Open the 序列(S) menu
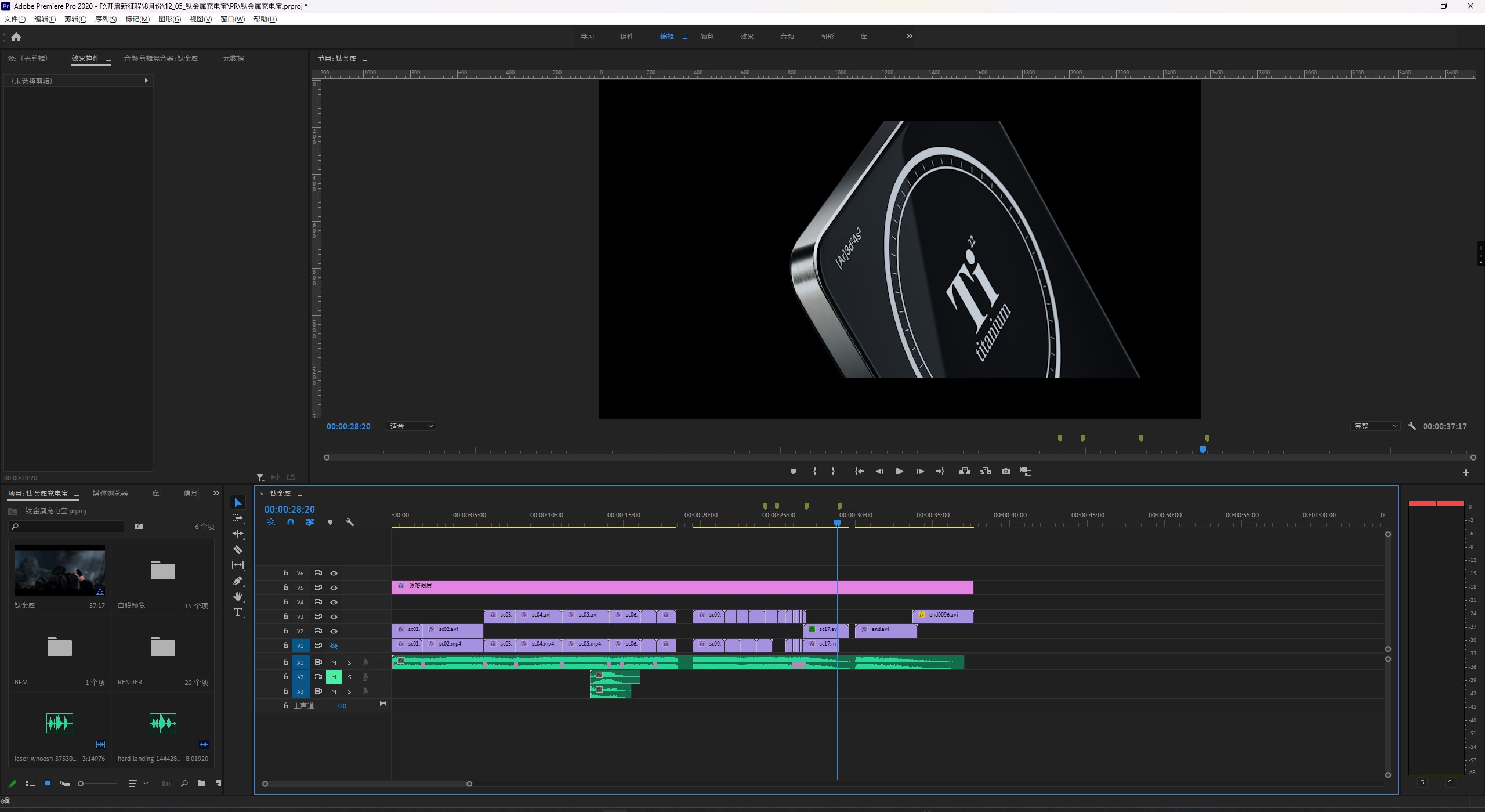 (106, 19)
